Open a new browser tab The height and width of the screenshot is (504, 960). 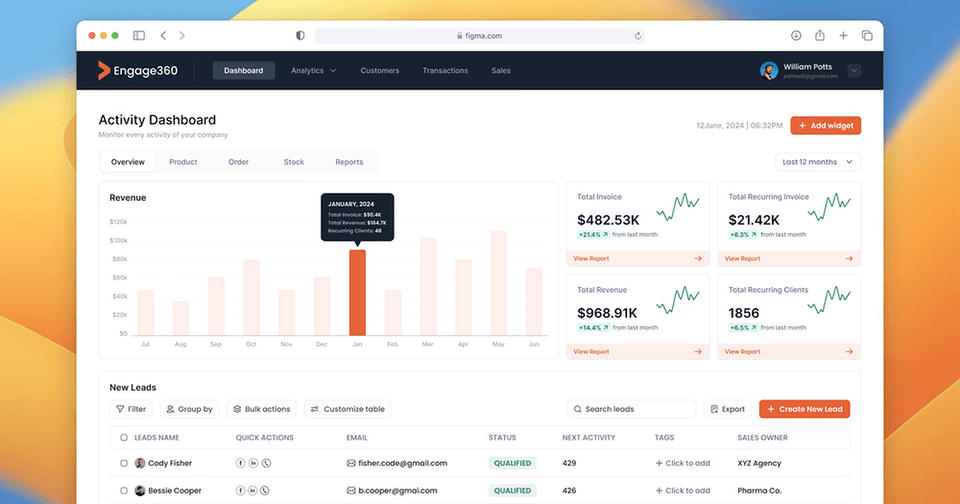[843, 36]
